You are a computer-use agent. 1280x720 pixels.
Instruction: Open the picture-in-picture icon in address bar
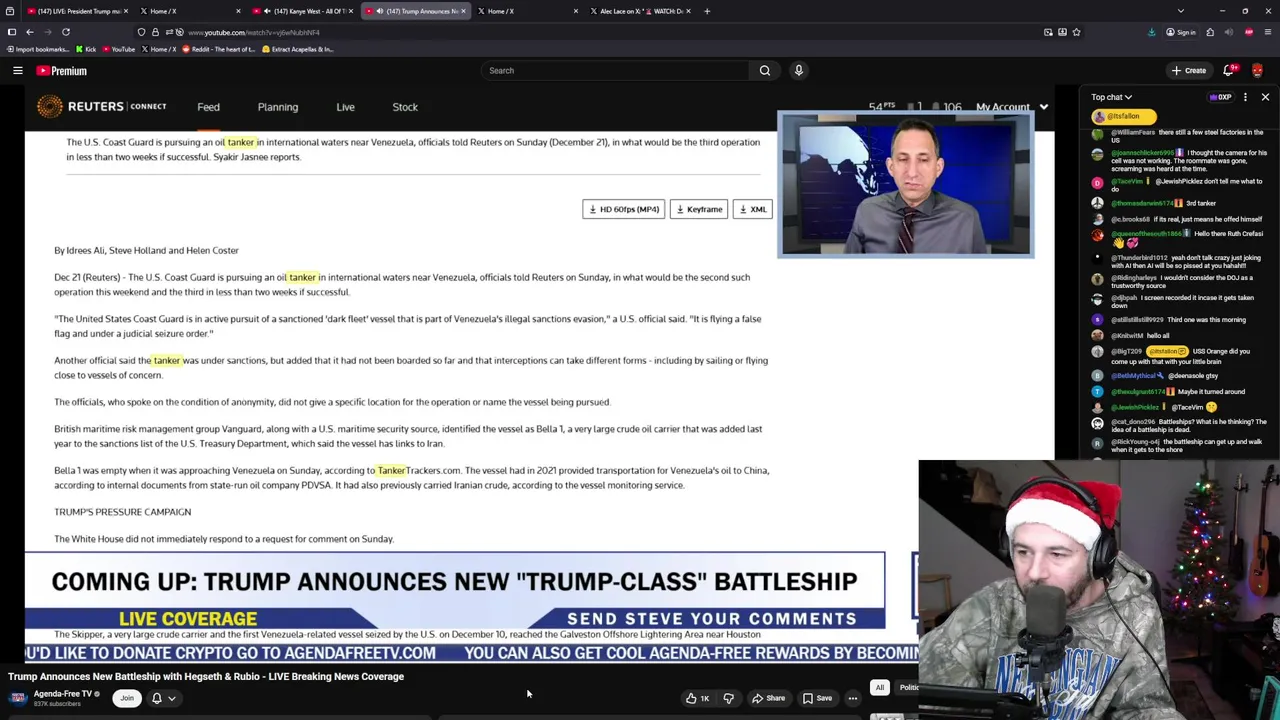tap(1048, 32)
